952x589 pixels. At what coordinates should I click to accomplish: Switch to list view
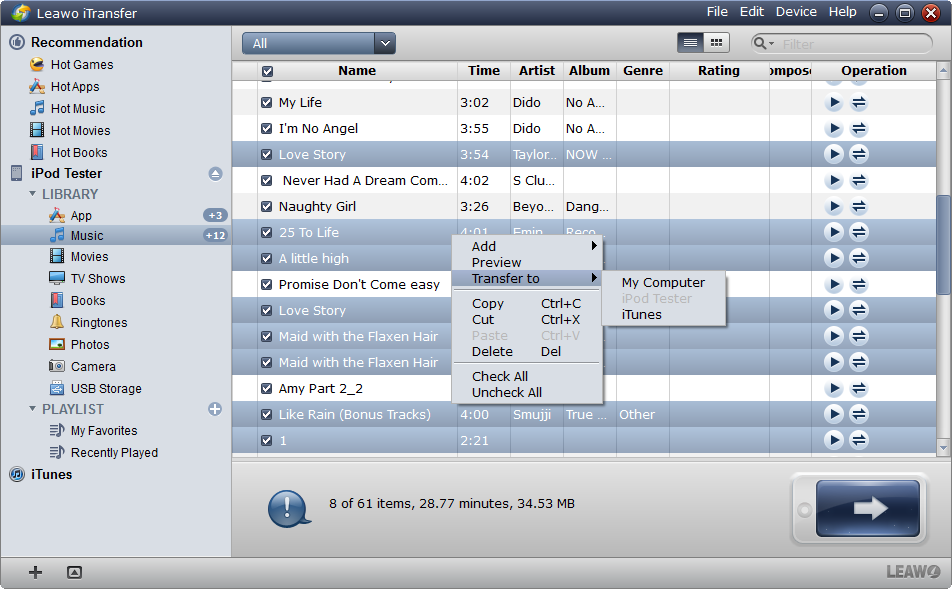[690, 43]
